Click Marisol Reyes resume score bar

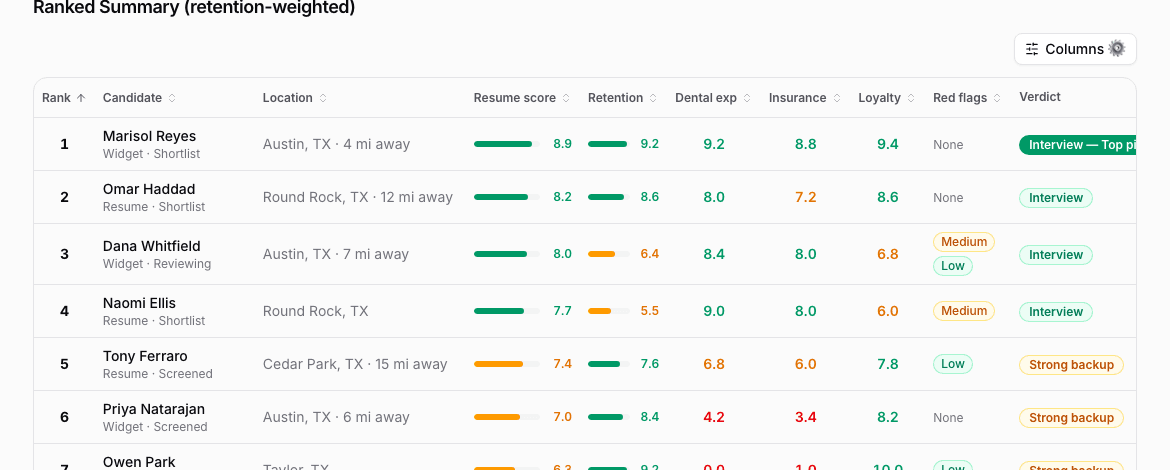click(507, 144)
